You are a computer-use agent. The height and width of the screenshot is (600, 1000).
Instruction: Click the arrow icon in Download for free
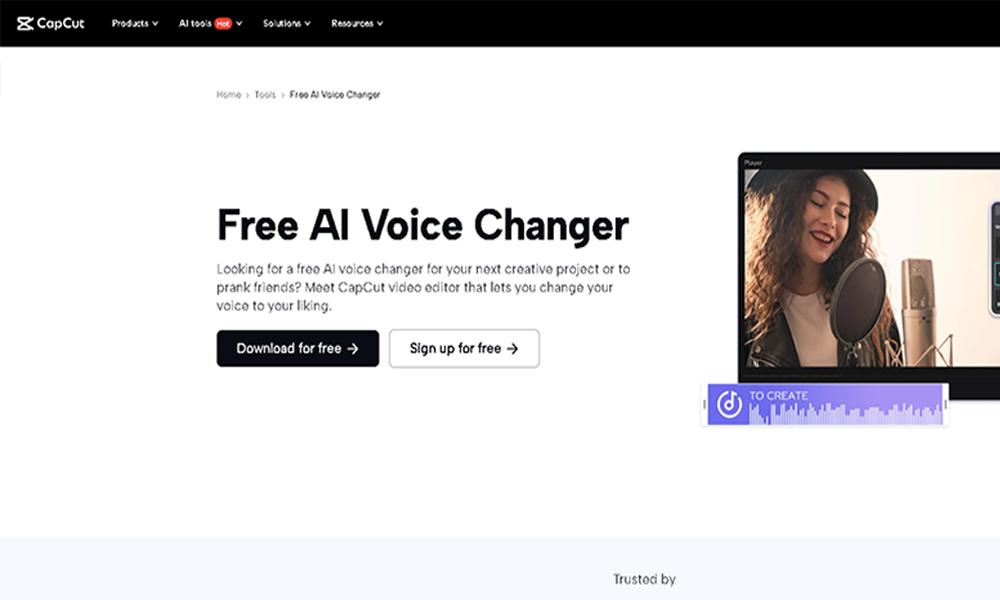pos(353,349)
